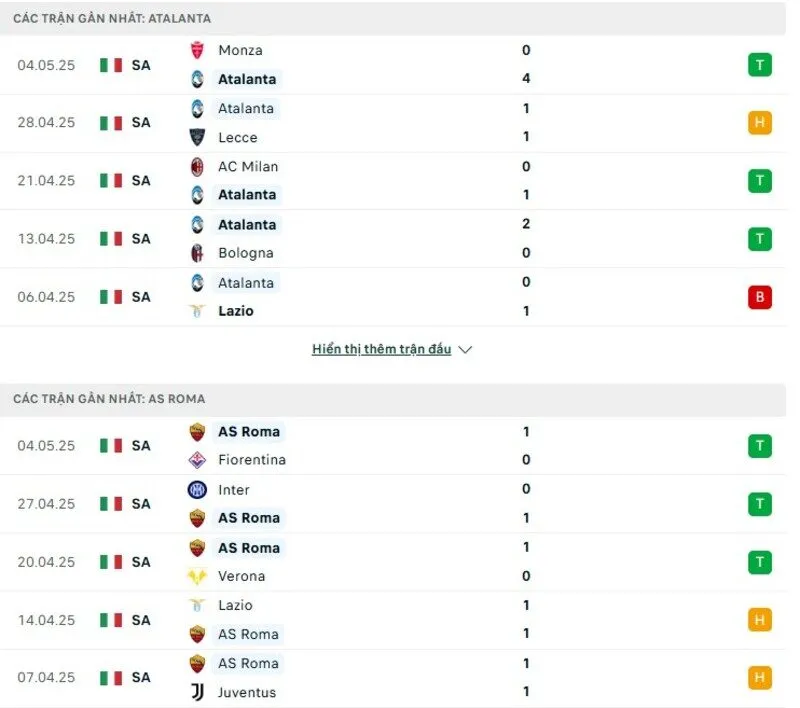Toggle the green T result badge for Monza match
The image size is (800, 708).
pos(759,64)
